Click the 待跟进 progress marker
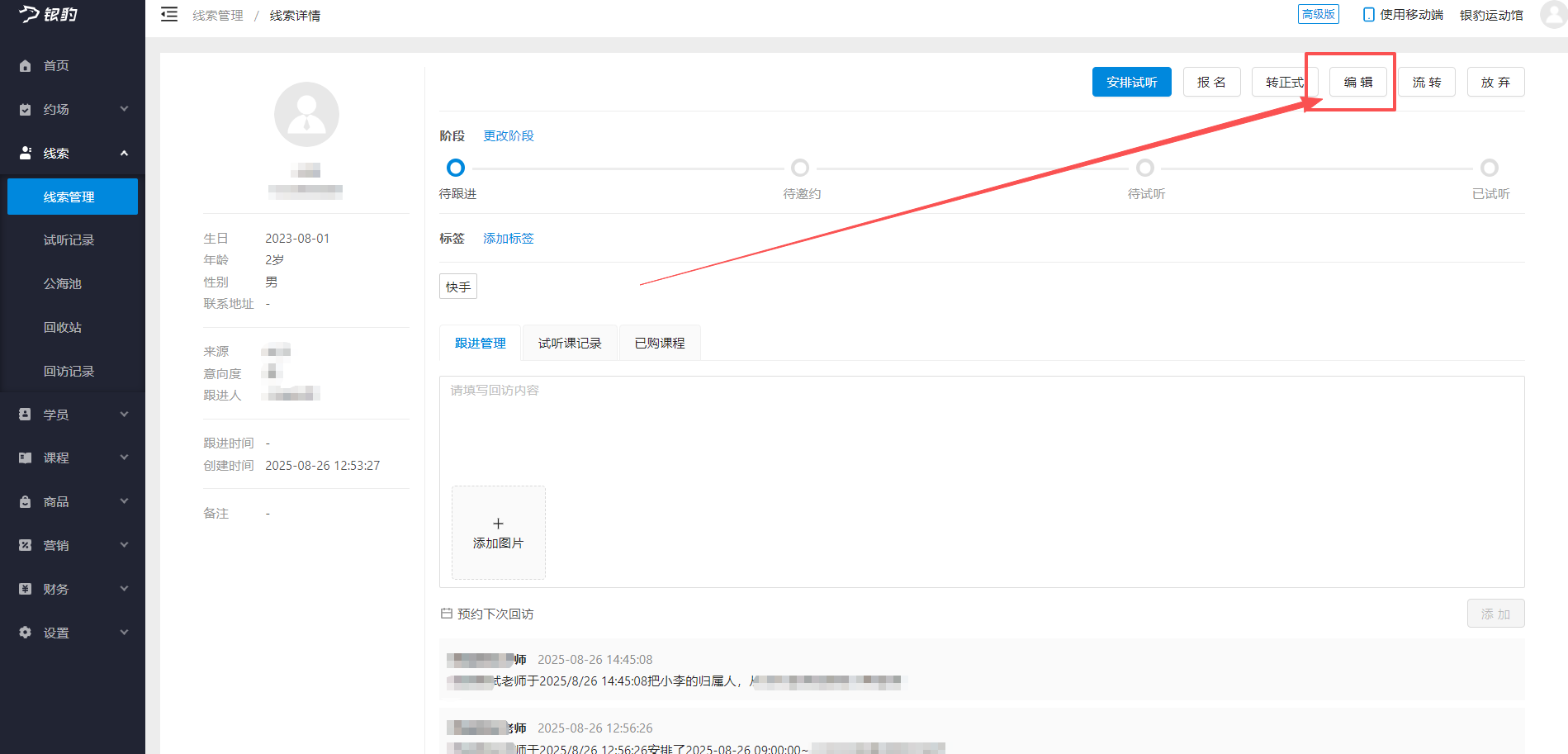Viewport: 1568px width, 754px height. (455, 168)
